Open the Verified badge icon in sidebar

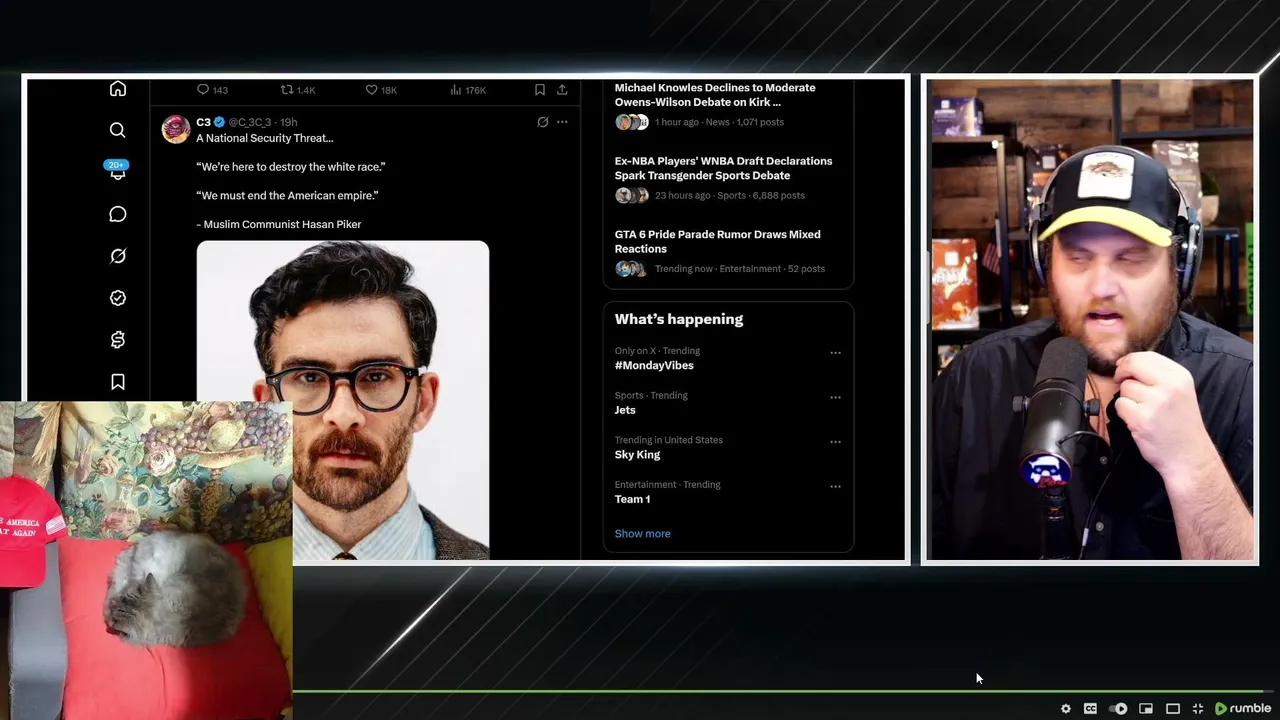coord(118,298)
